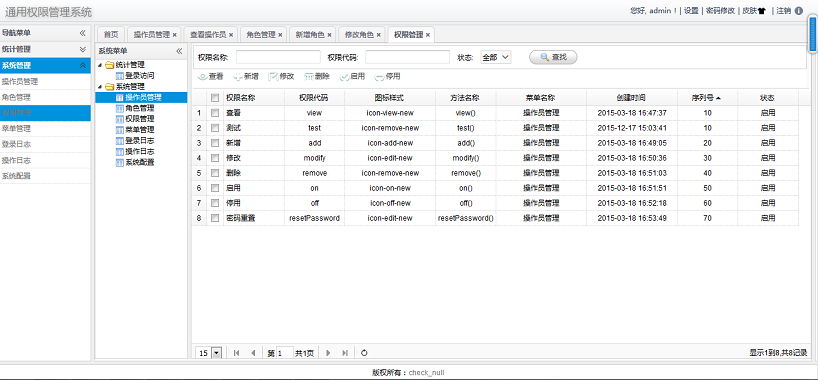818x380 pixels.
Task: Switch to the 首页 tab
Action: (x=111, y=35)
